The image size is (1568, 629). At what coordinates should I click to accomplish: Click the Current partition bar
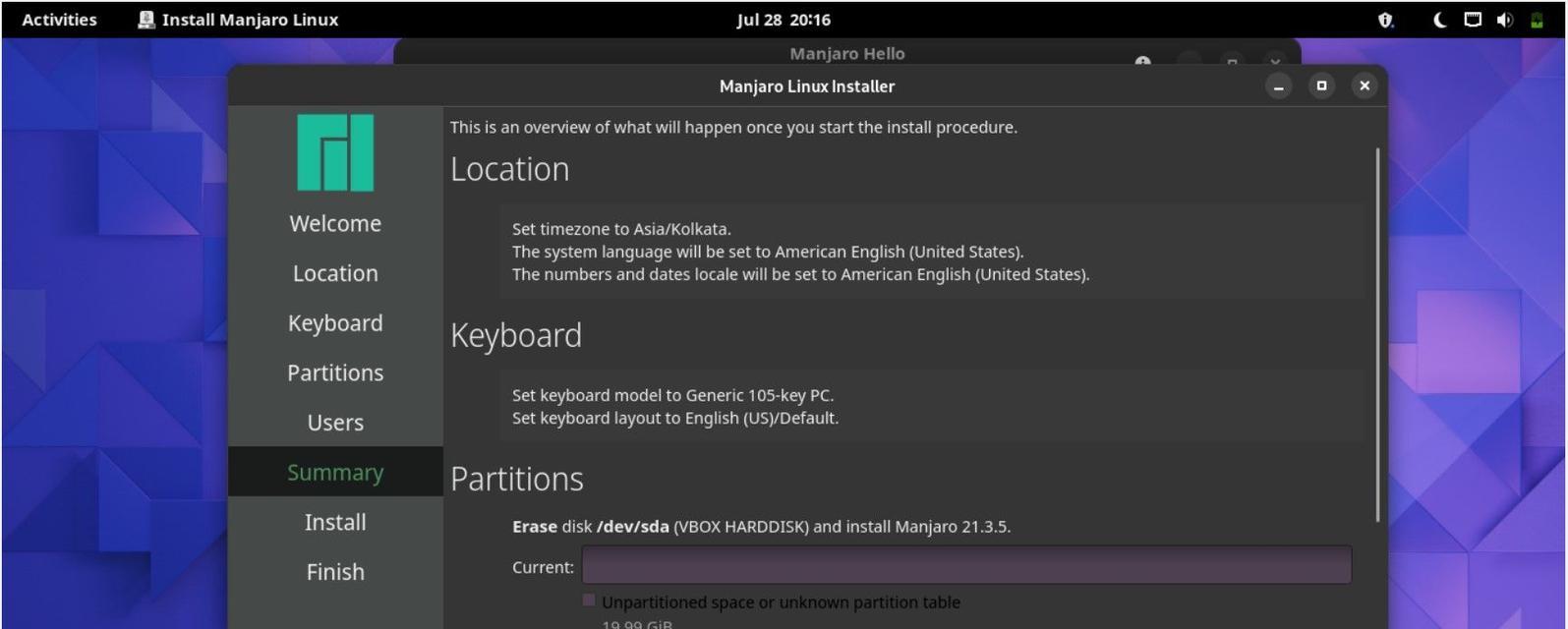(x=966, y=566)
